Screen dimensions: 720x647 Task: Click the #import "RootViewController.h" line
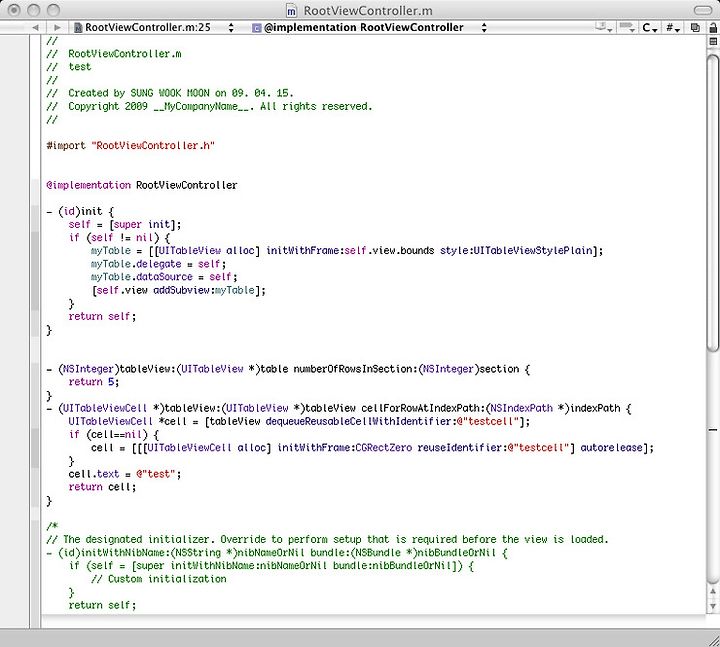pos(130,146)
